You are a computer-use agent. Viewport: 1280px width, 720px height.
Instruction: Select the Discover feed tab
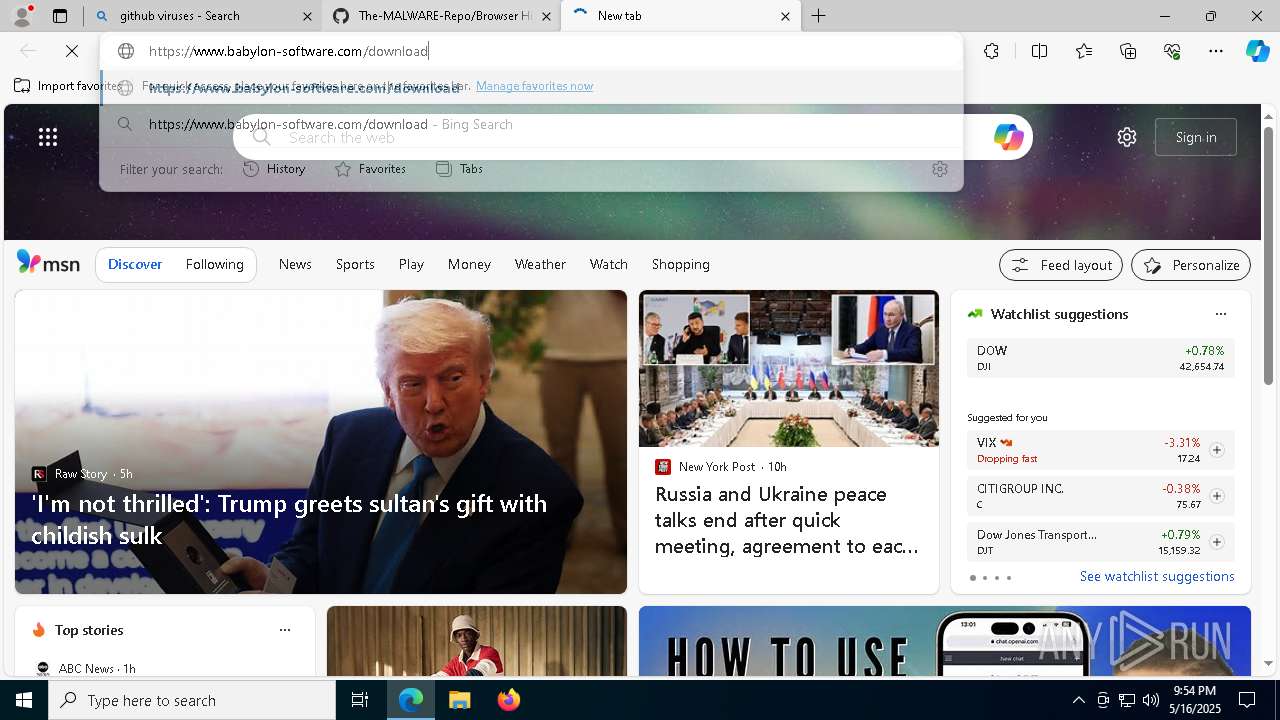coord(135,264)
